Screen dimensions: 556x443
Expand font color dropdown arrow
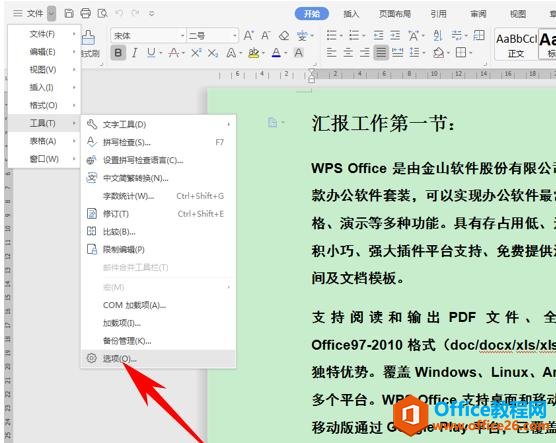pos(286,53)
